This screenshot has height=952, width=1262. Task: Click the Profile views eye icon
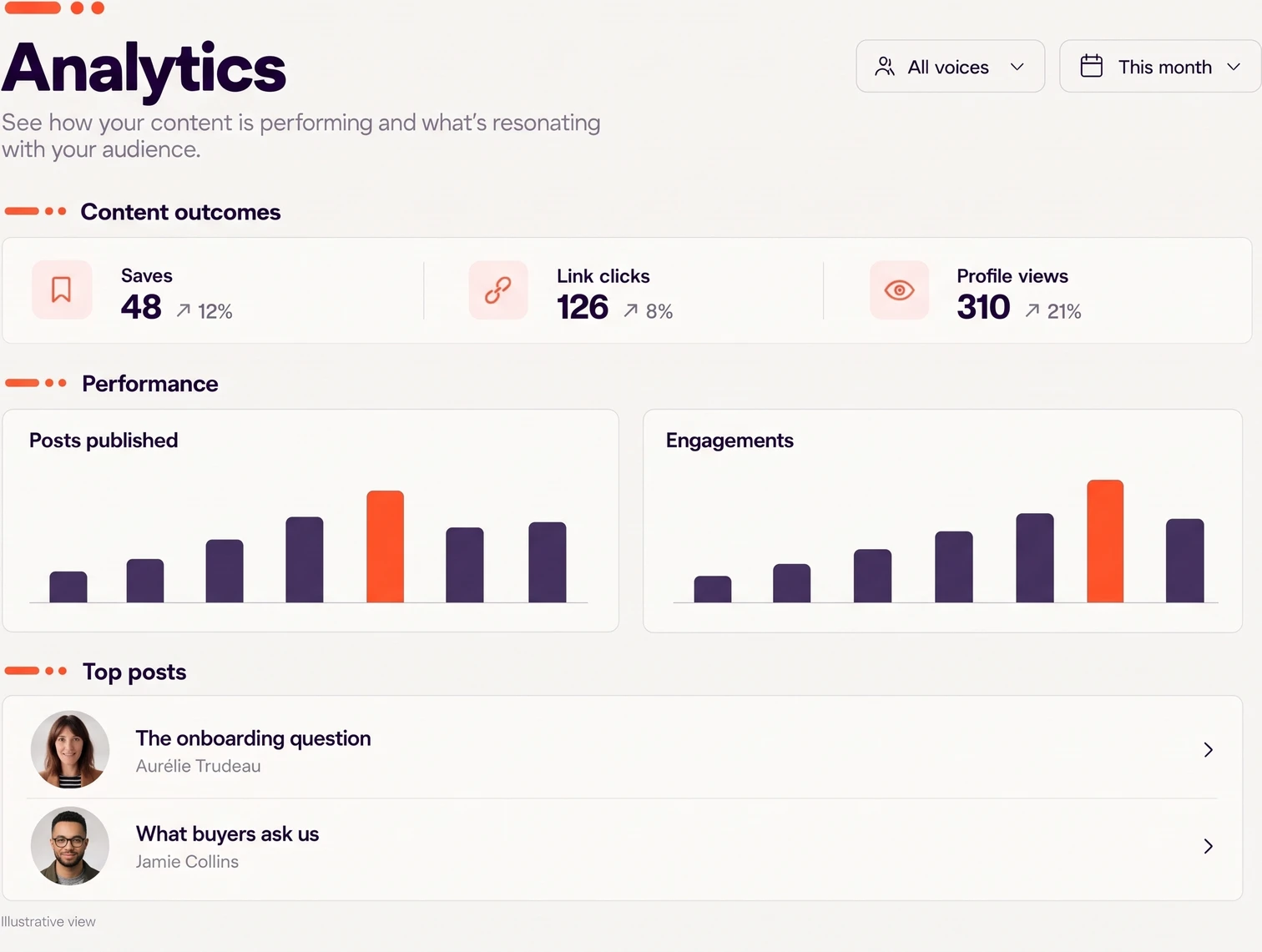899,290
